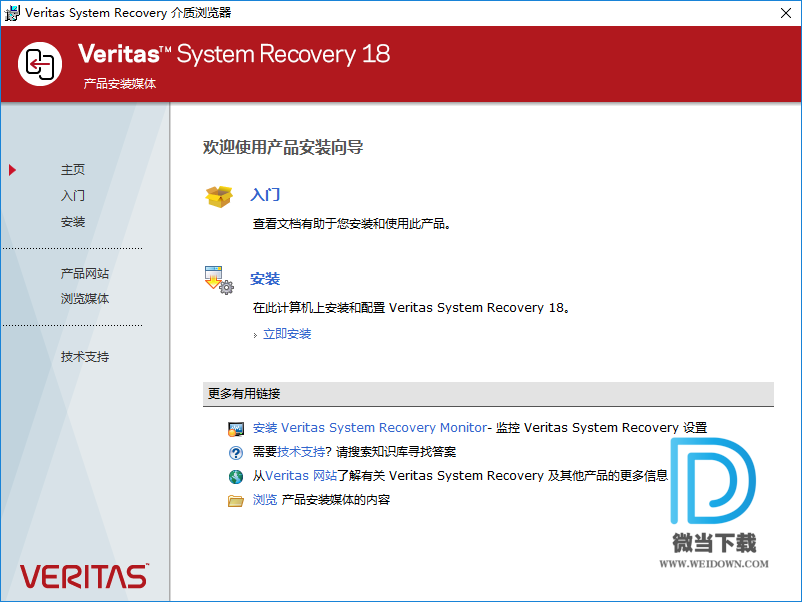
Task: Open 技术支持 in the sidebar
Action: (x=85, y=357)
